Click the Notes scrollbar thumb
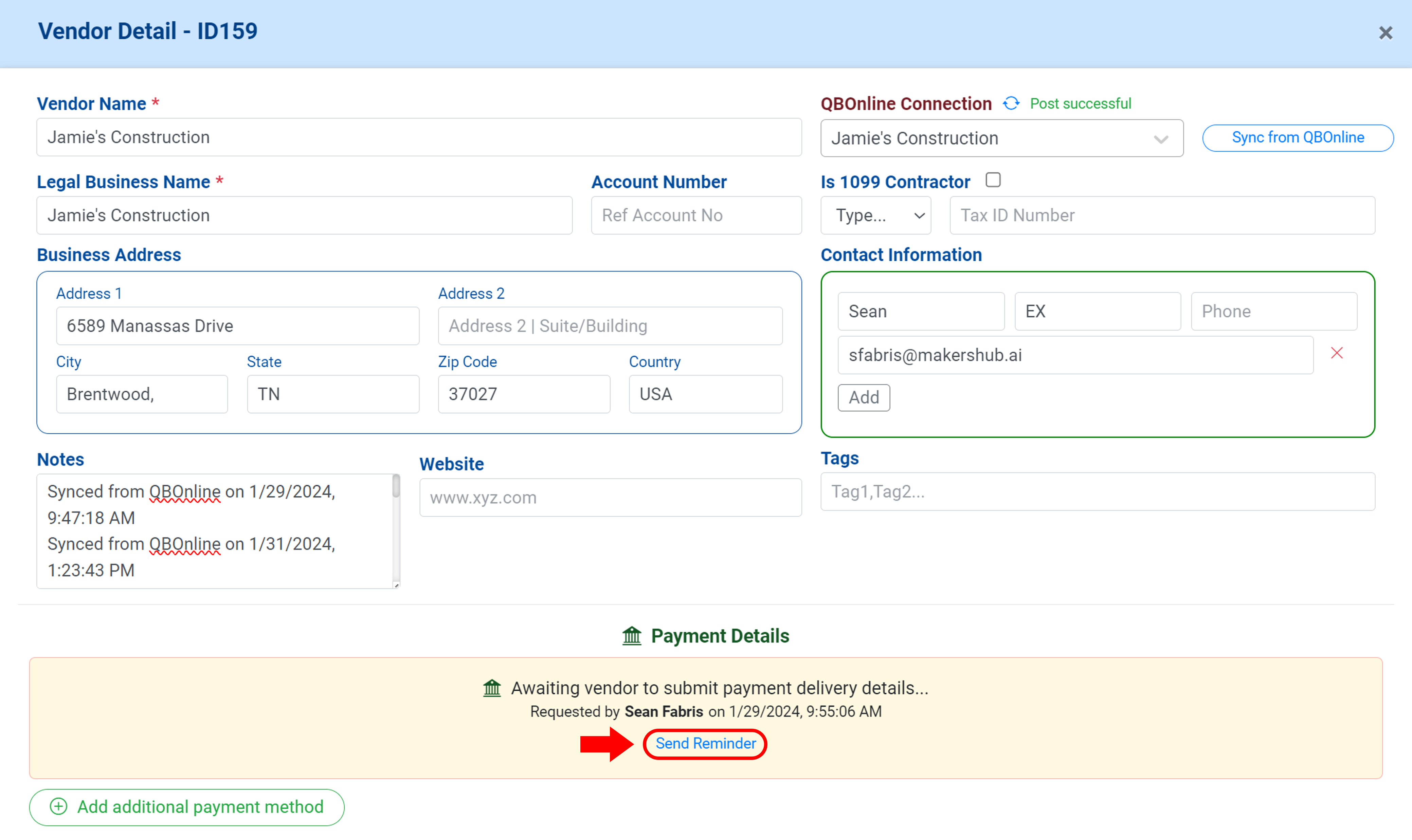 [x=396, y=486]
